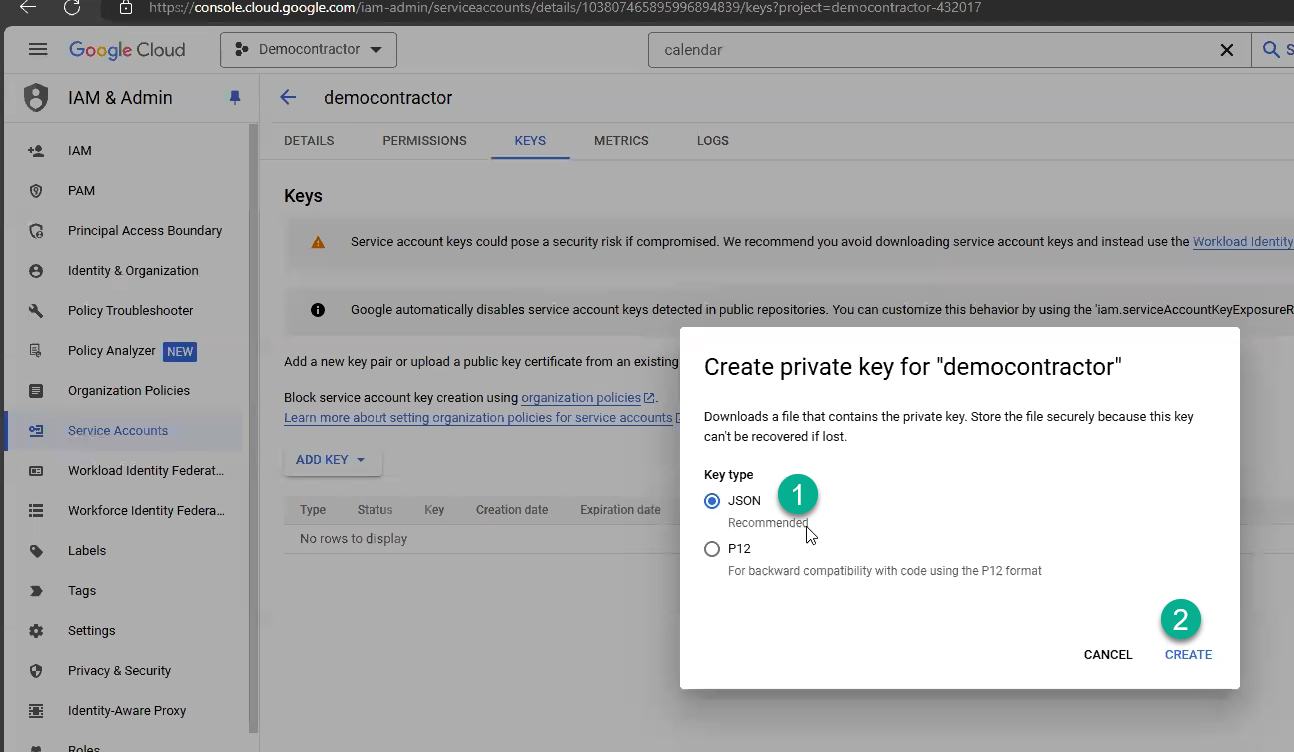This screenshot has height=752, width=1294.
Task: Open the Democontractor project selector
Action: (308, 50)
